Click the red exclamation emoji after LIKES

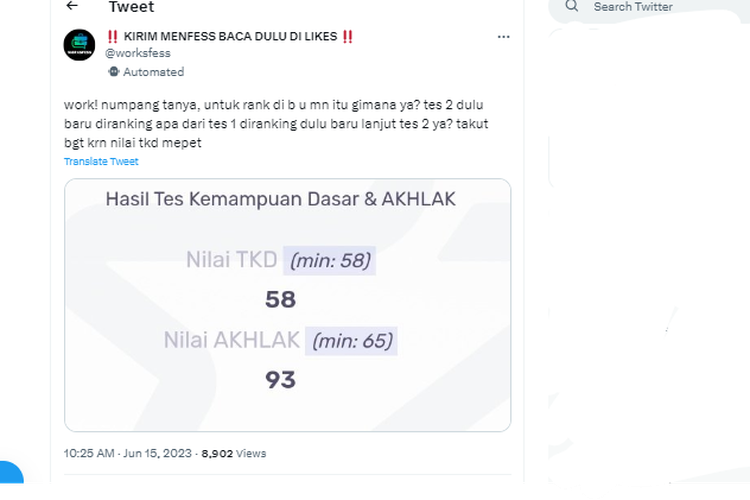pyautogui.click(x=348, y=36)
